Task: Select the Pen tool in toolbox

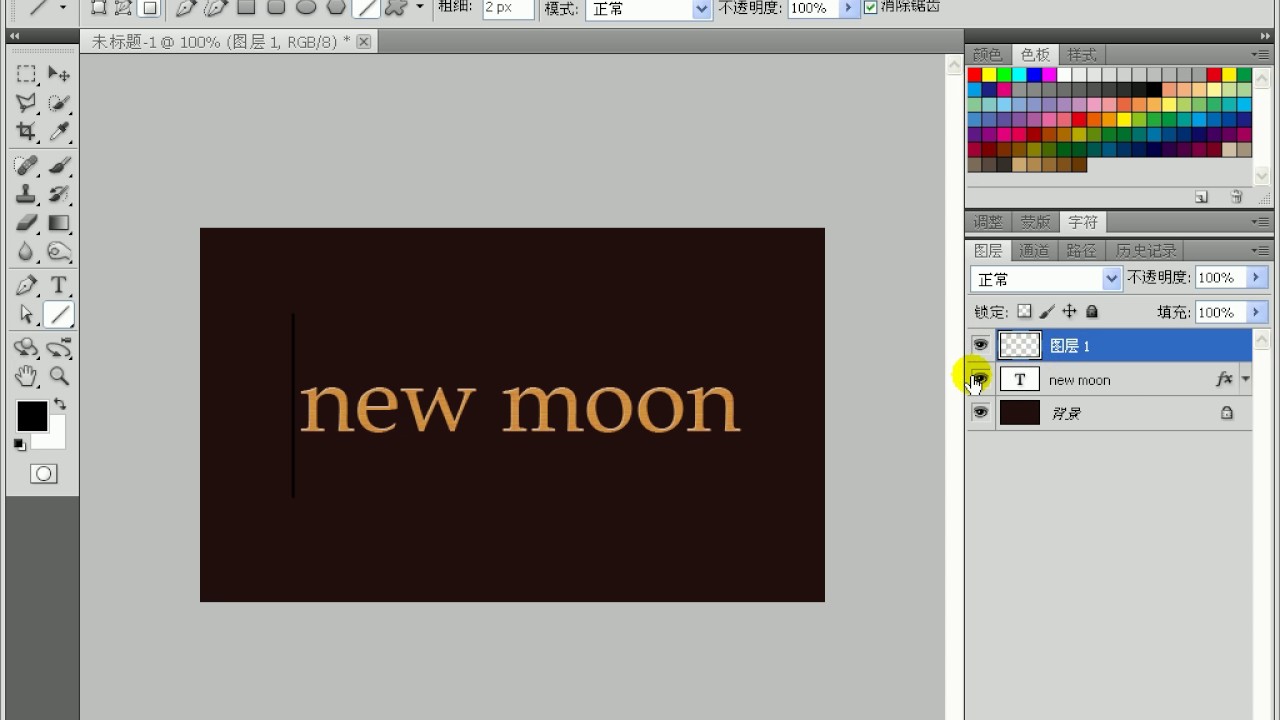Action: tap(26, 285)
